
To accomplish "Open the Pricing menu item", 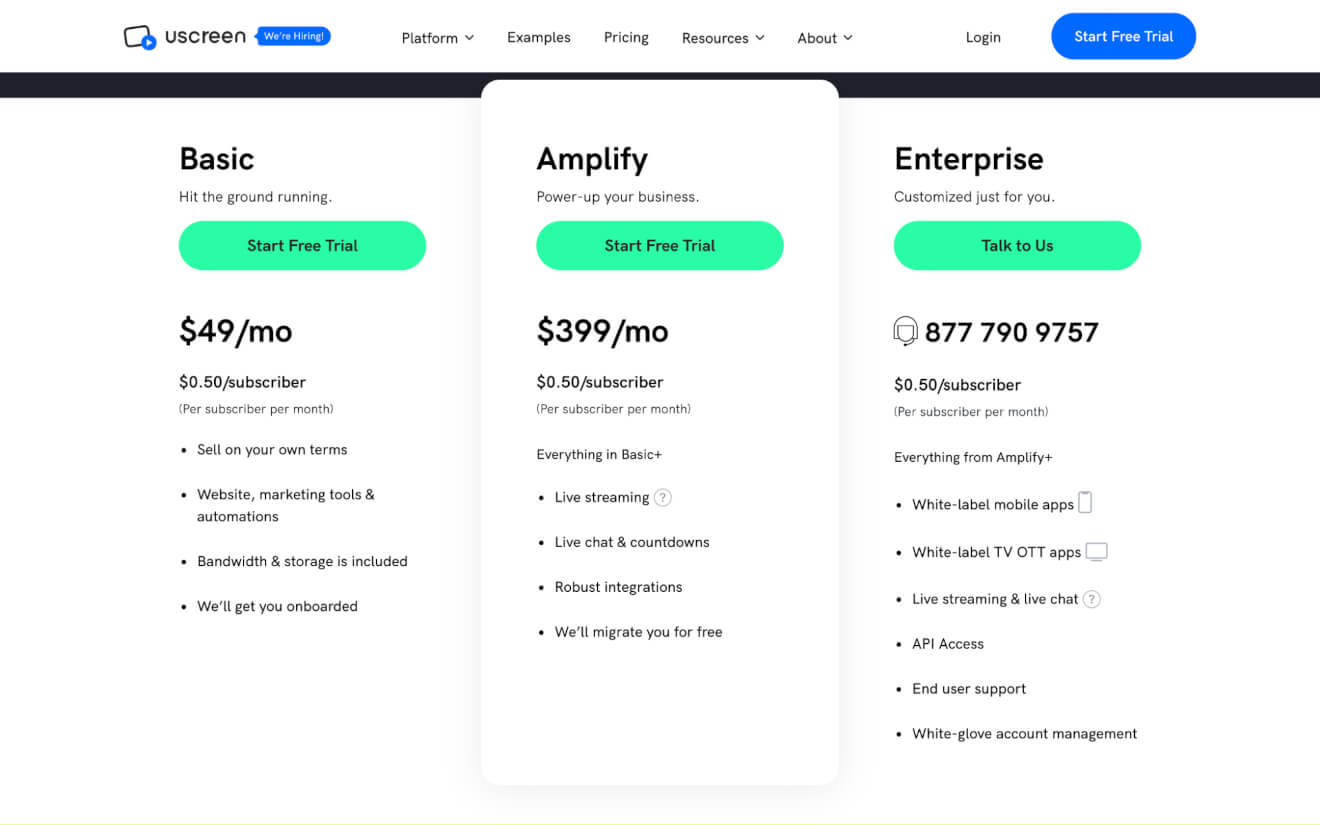I will (x=626, y=37).
